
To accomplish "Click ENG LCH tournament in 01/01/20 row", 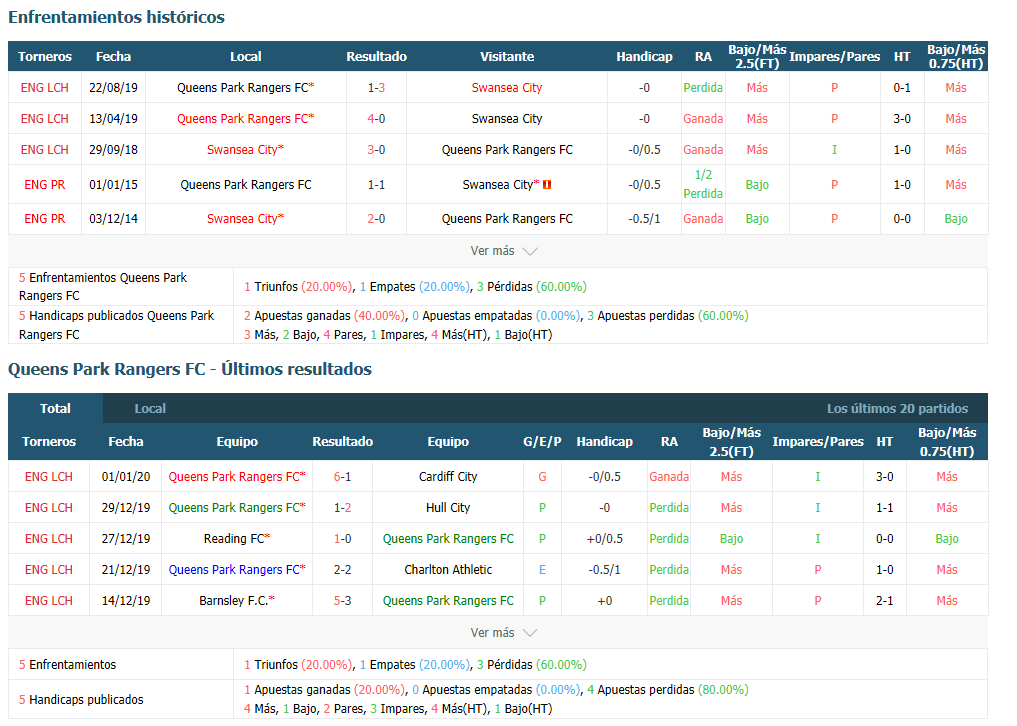I will (49, 477).
